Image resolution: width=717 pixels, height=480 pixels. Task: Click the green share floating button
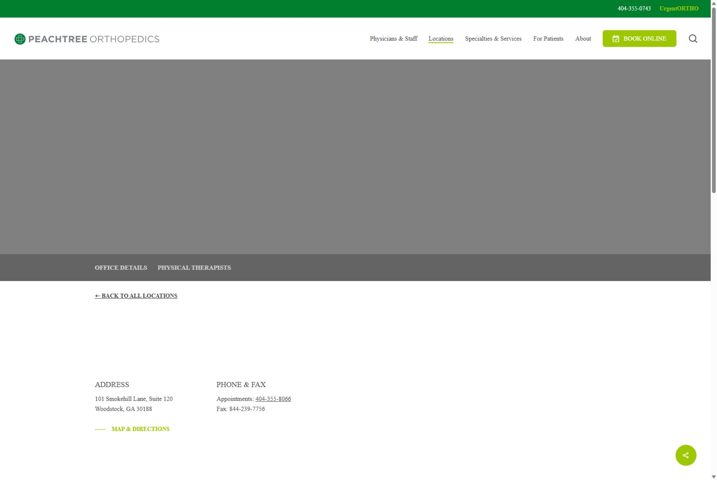(x=685, y=455)
